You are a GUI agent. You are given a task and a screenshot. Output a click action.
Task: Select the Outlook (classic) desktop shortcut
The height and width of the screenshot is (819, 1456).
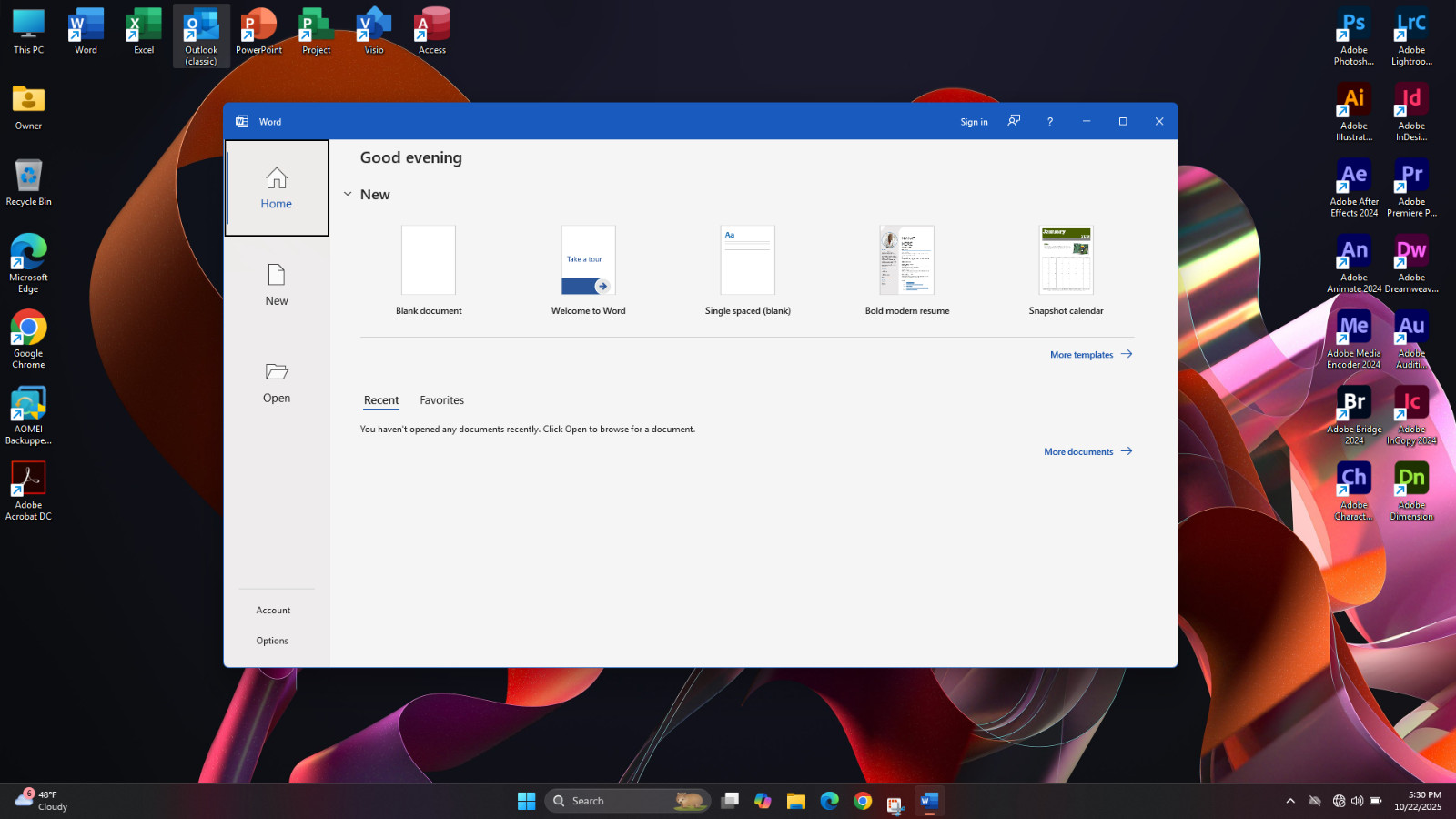201,36
